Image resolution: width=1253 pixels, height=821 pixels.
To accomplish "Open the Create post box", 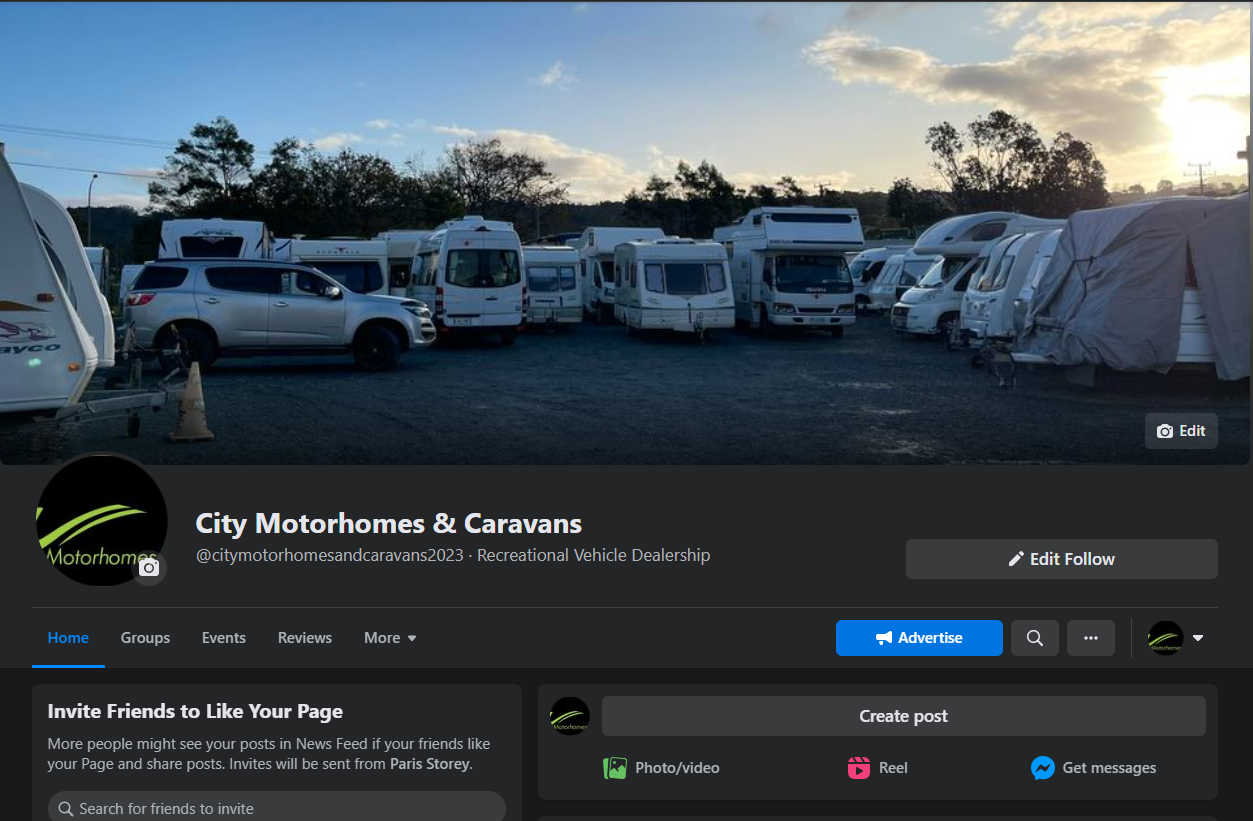I will 904,716.
